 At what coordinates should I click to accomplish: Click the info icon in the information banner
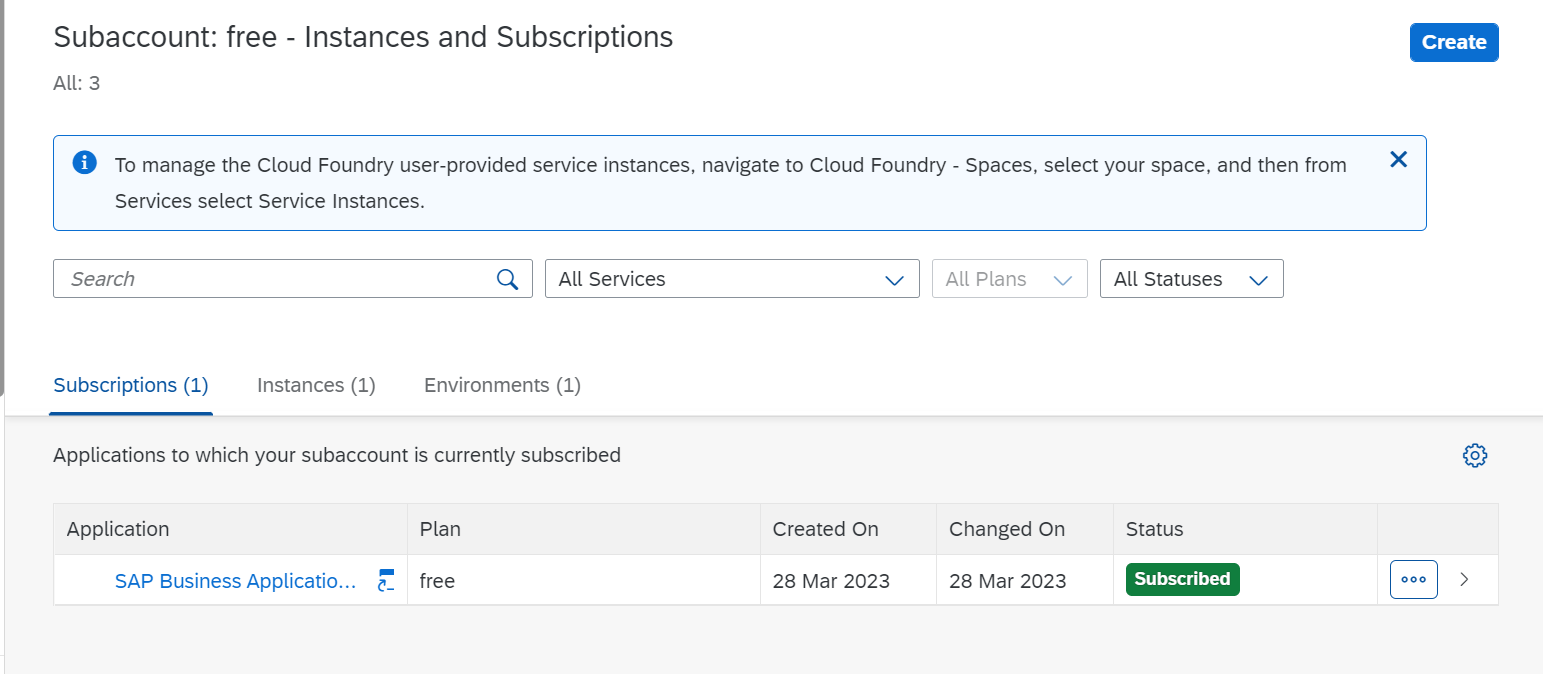[x=84, y=162]
